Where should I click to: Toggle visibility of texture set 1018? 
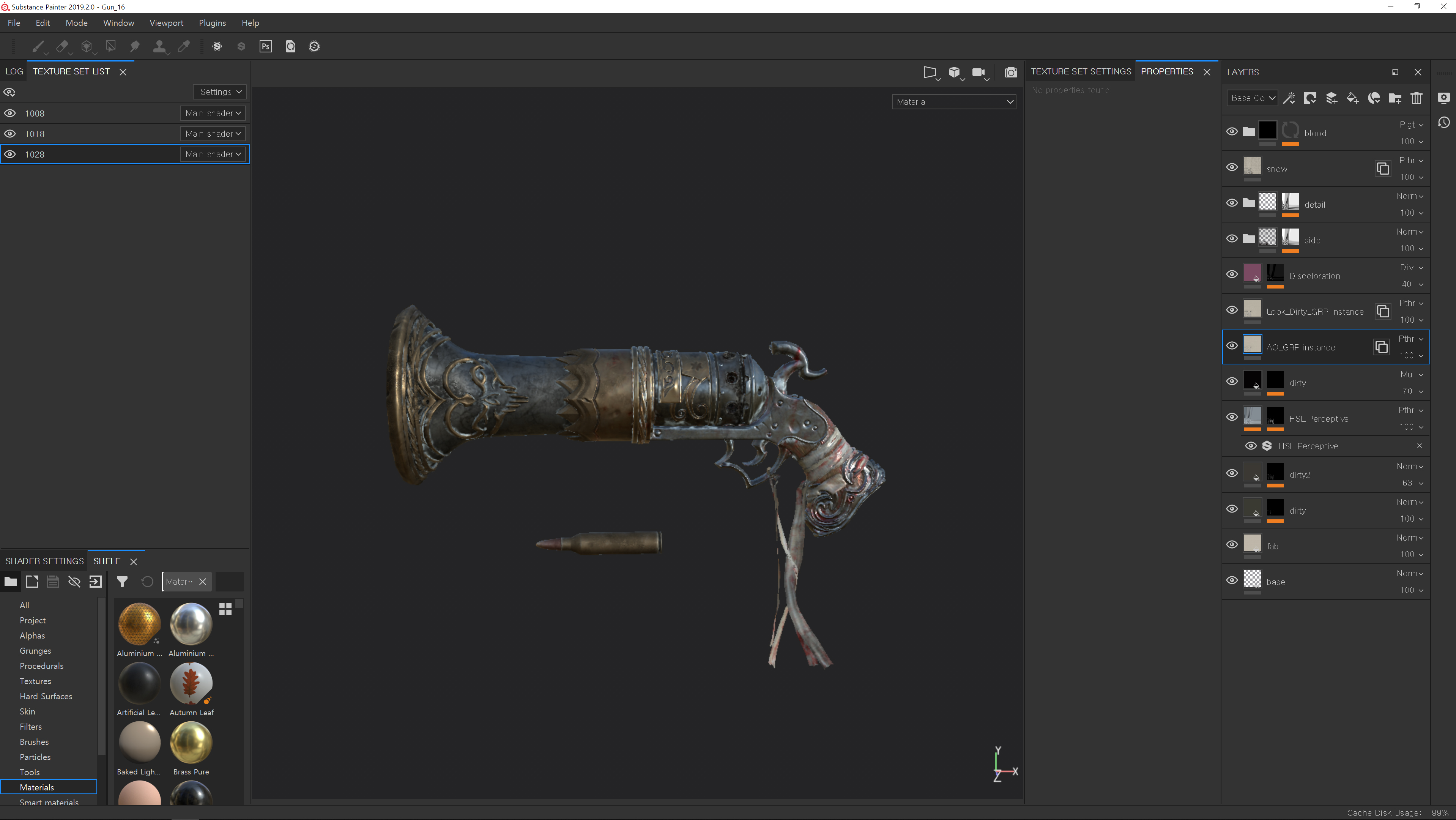[x=10, y=134]
